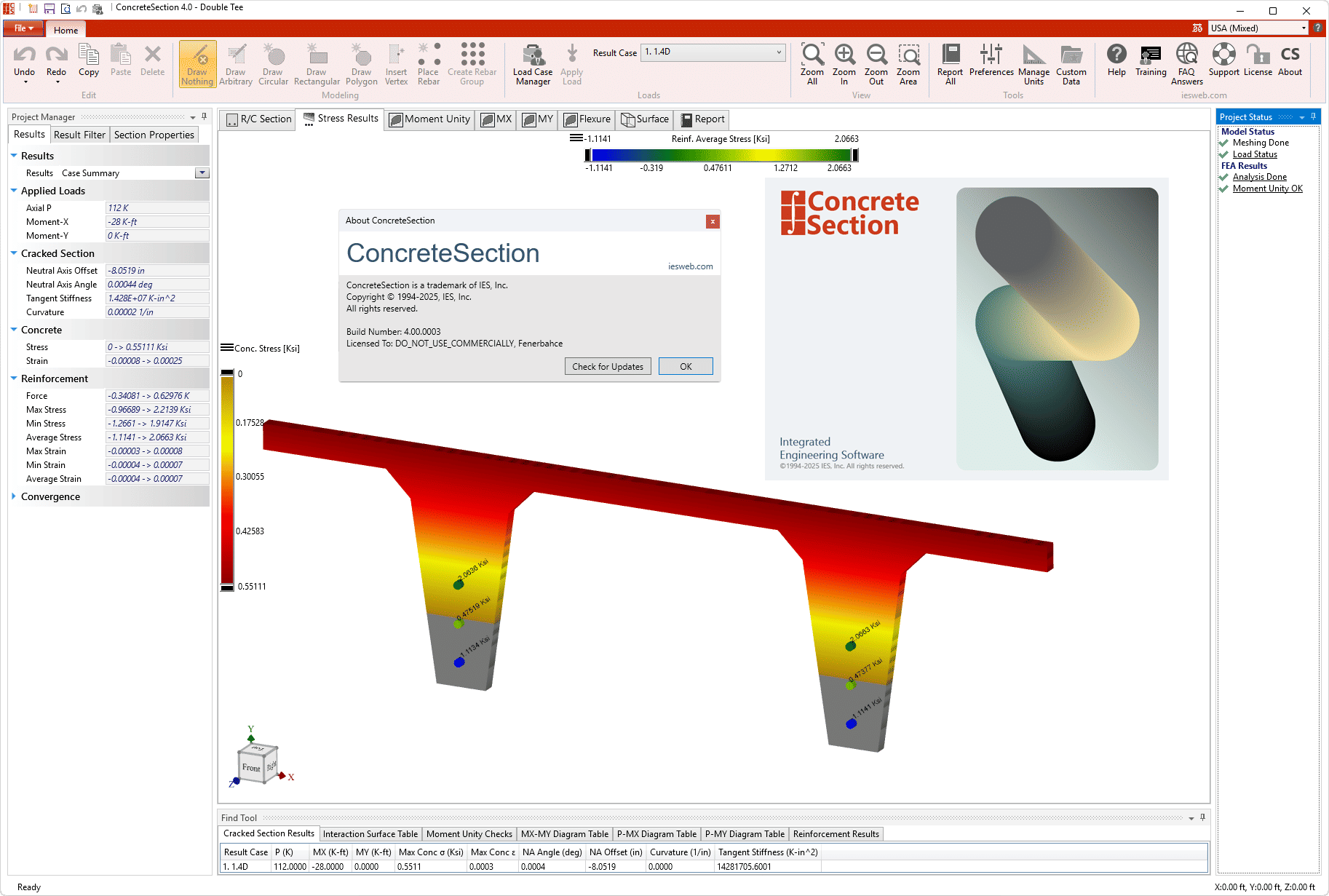Select the Draw Circular tool

273,65
